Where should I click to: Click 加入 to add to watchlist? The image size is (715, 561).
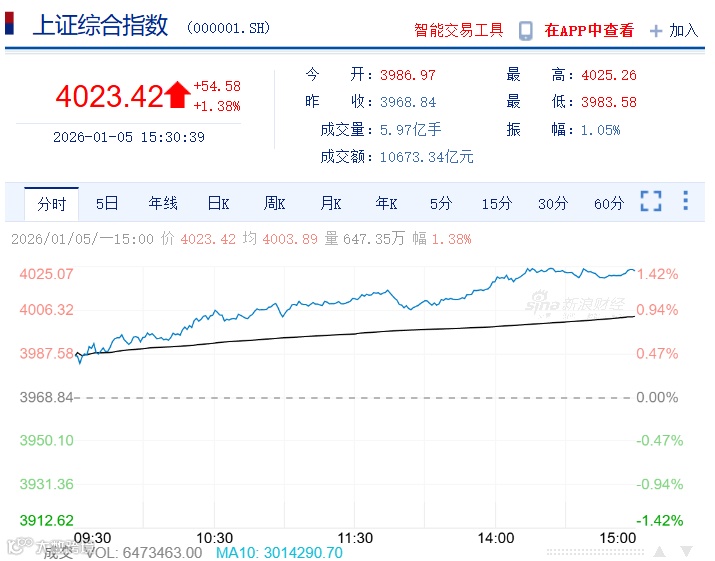tap(684, 31)
